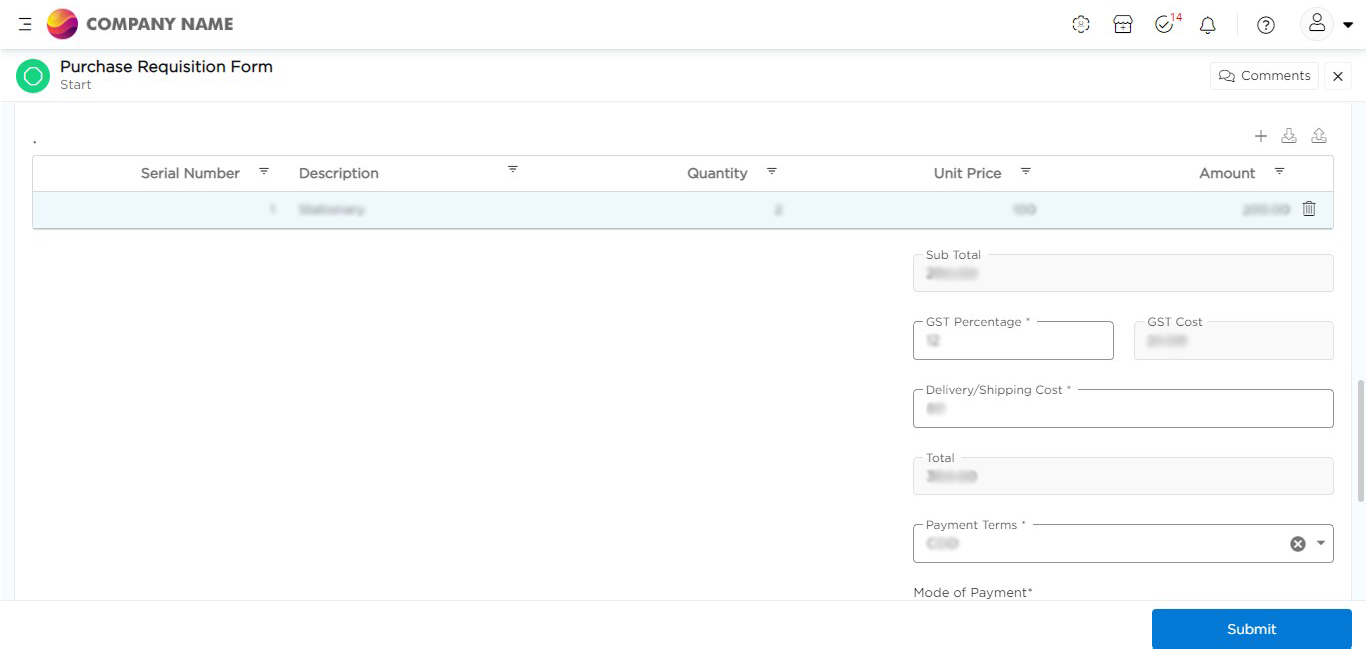The image size is (1366, 651).
Task: Click the Total field
Action: (1123, 476)
